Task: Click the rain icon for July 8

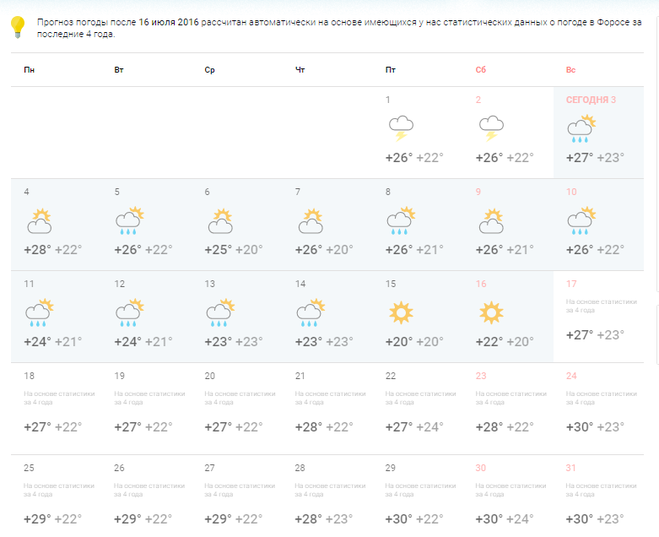Action: (x=401, y=220)
